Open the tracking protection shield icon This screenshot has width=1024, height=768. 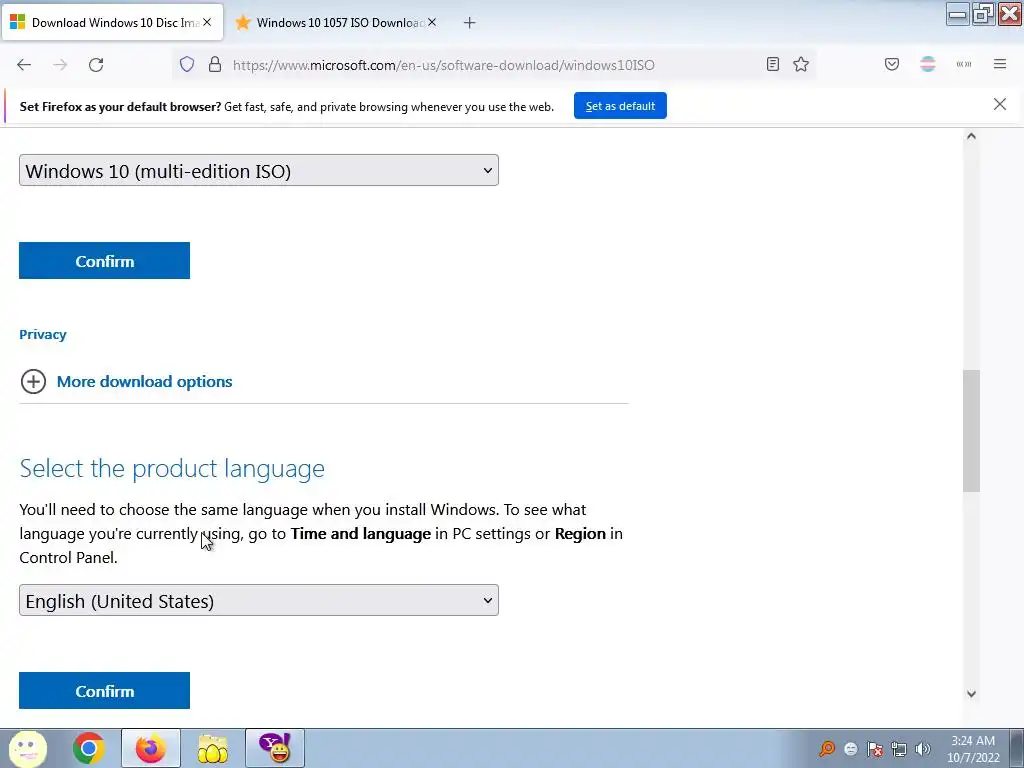tap(187, 65)
